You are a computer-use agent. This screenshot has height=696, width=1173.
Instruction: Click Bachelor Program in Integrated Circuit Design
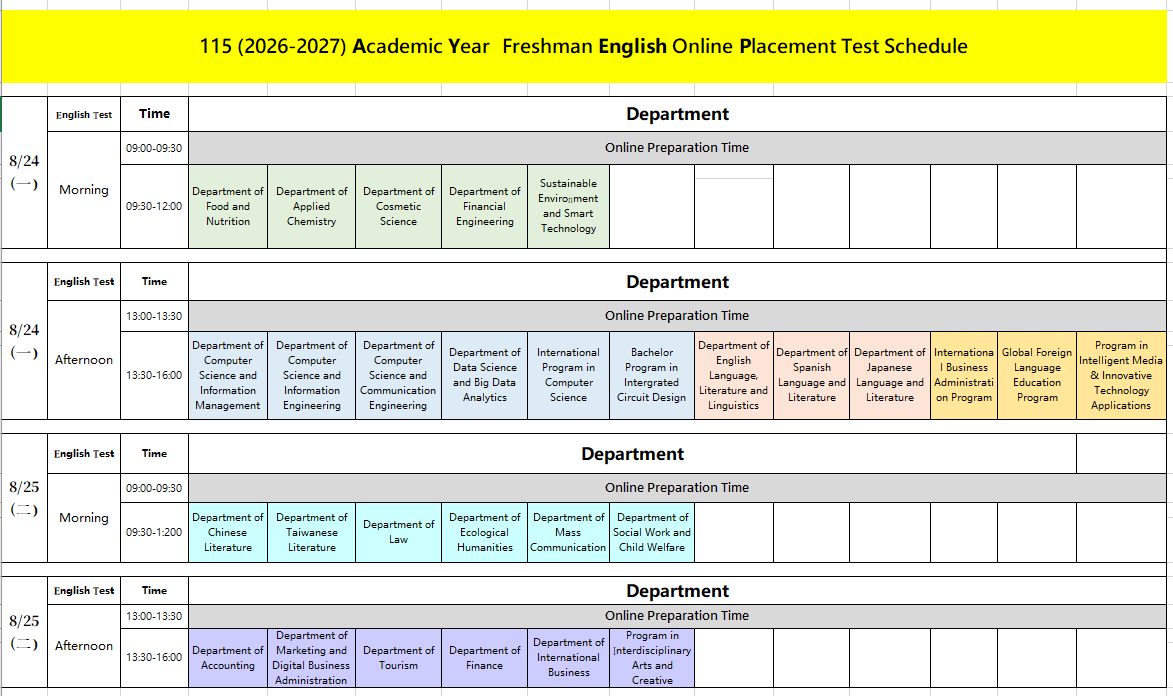pyautogui.click(x=652, y=375)
